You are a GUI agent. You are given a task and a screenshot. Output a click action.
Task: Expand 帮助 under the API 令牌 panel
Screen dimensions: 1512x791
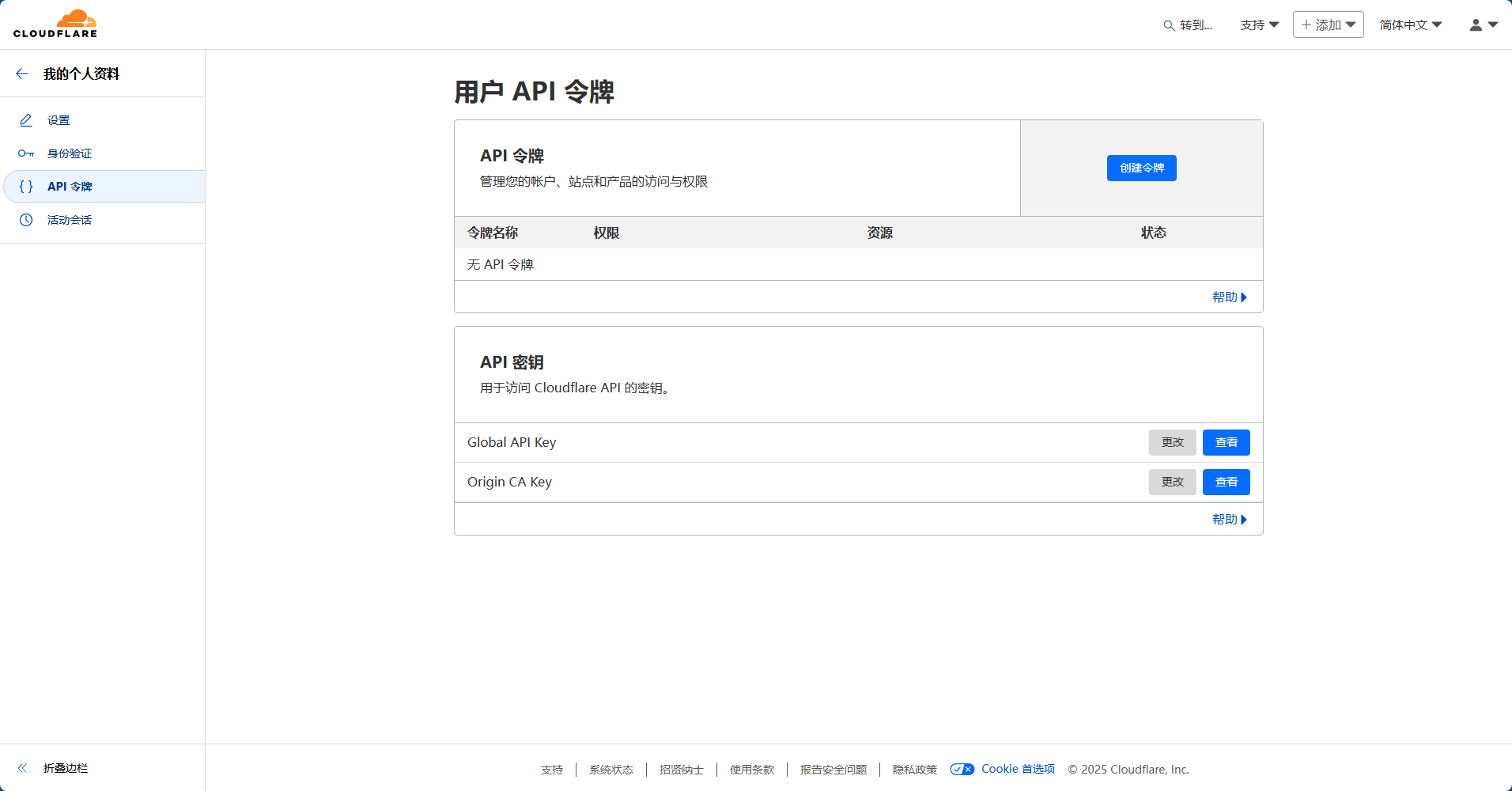pyautogui.click(x=1230, y=297)
